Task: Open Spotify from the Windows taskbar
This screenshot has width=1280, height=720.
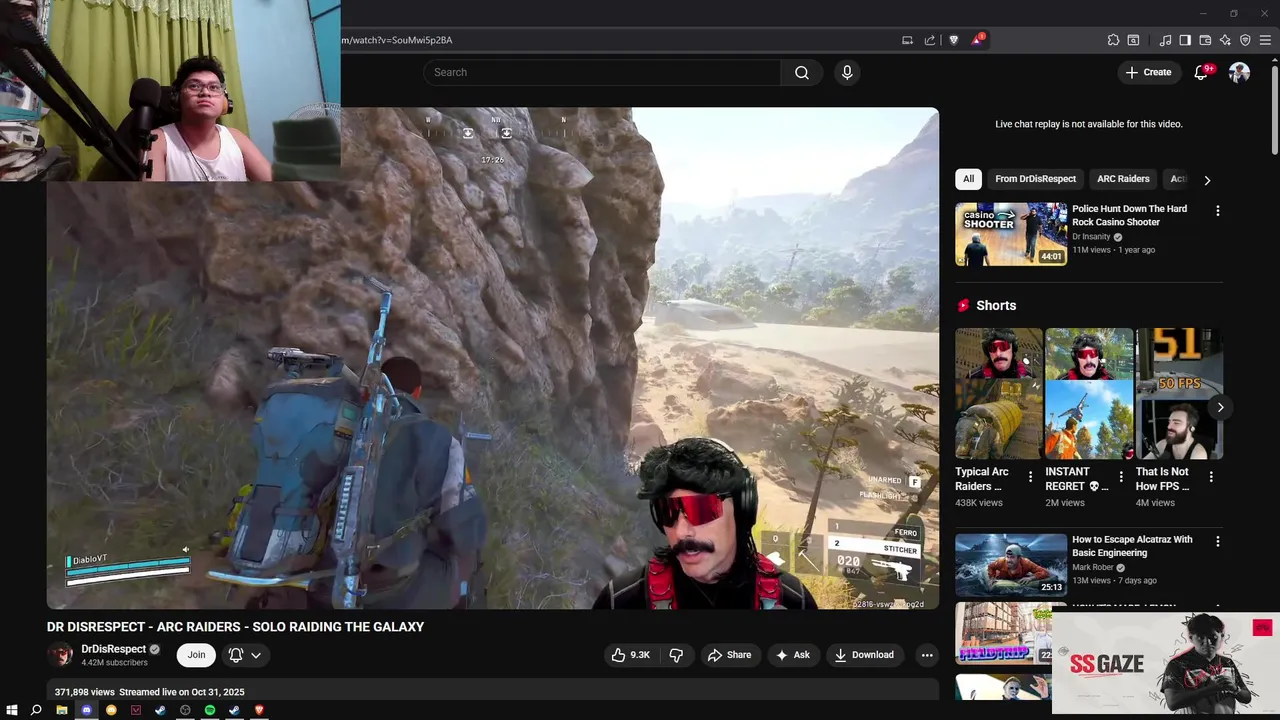Action: 210,710
